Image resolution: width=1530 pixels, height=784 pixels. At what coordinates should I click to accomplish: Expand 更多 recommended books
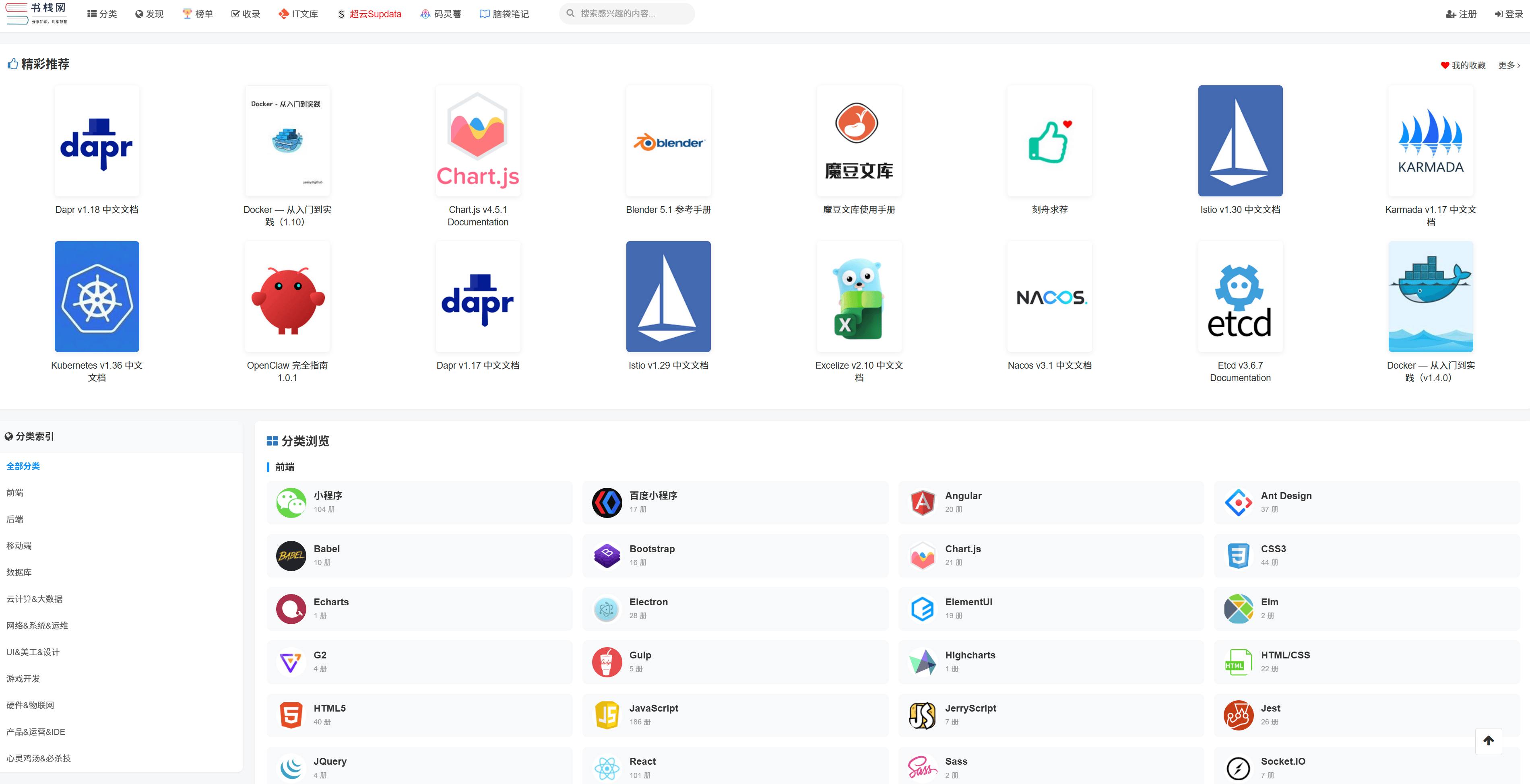[x=1509, y=65]
